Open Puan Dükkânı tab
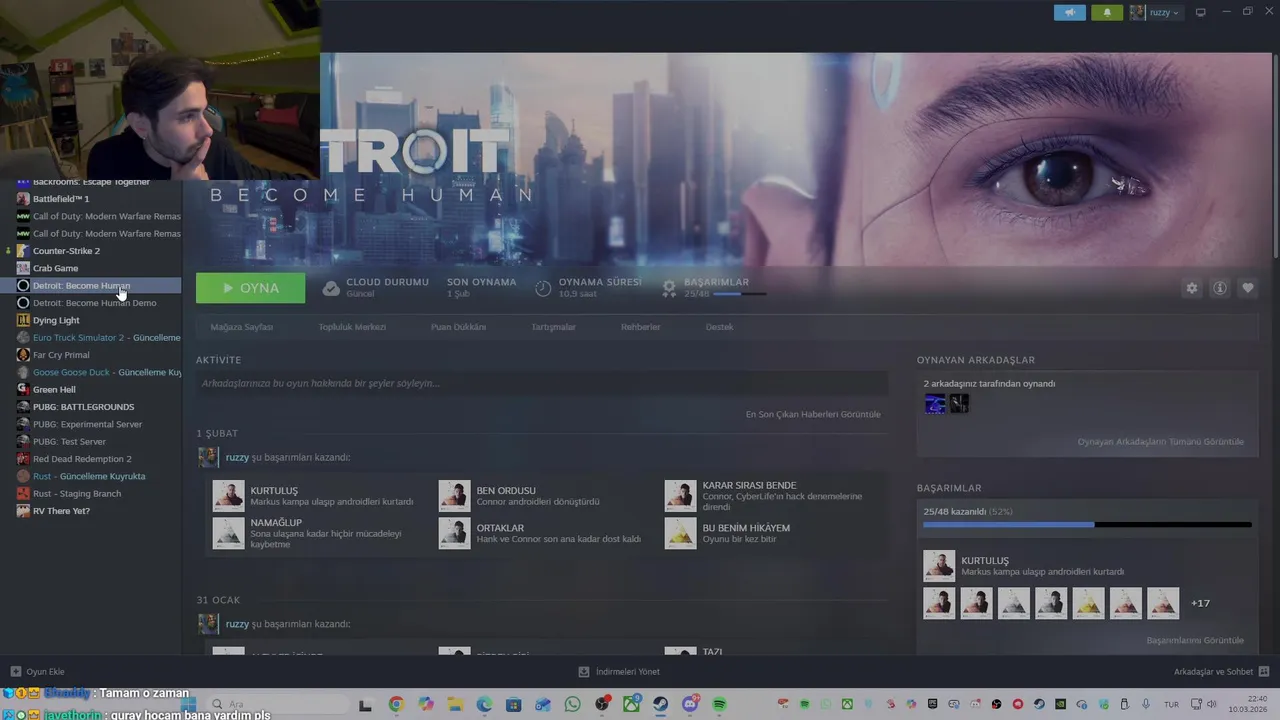1280x720 pixels. pyautogui.click(x=458, y=327)
